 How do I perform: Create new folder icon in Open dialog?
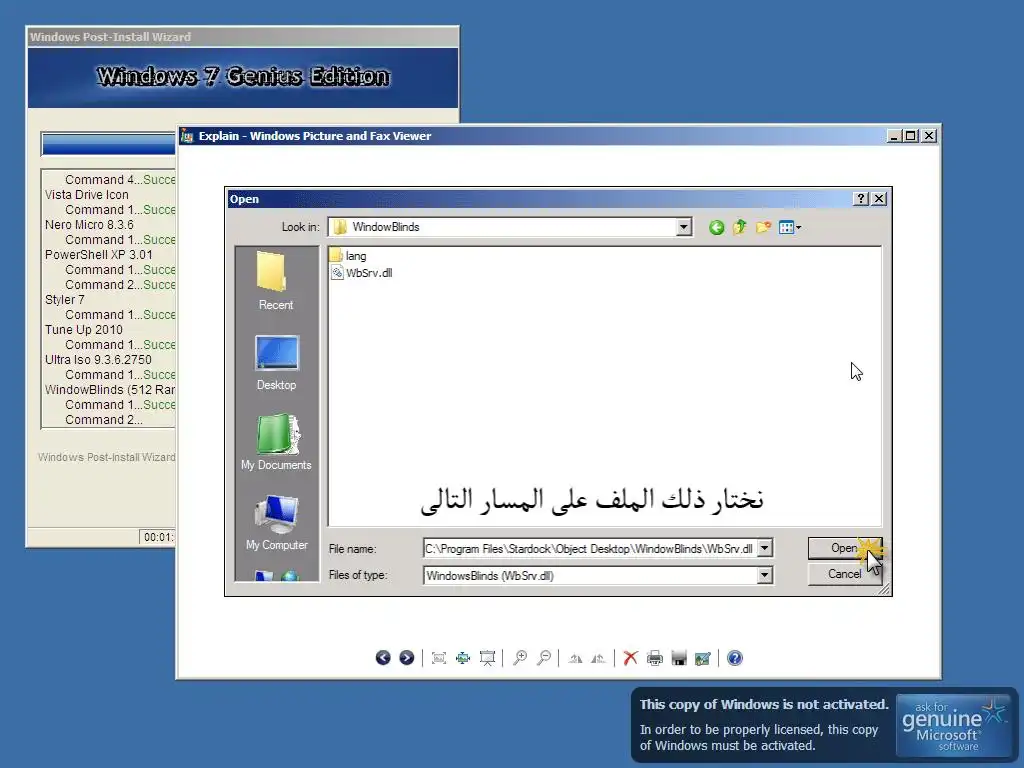point(763,227)
